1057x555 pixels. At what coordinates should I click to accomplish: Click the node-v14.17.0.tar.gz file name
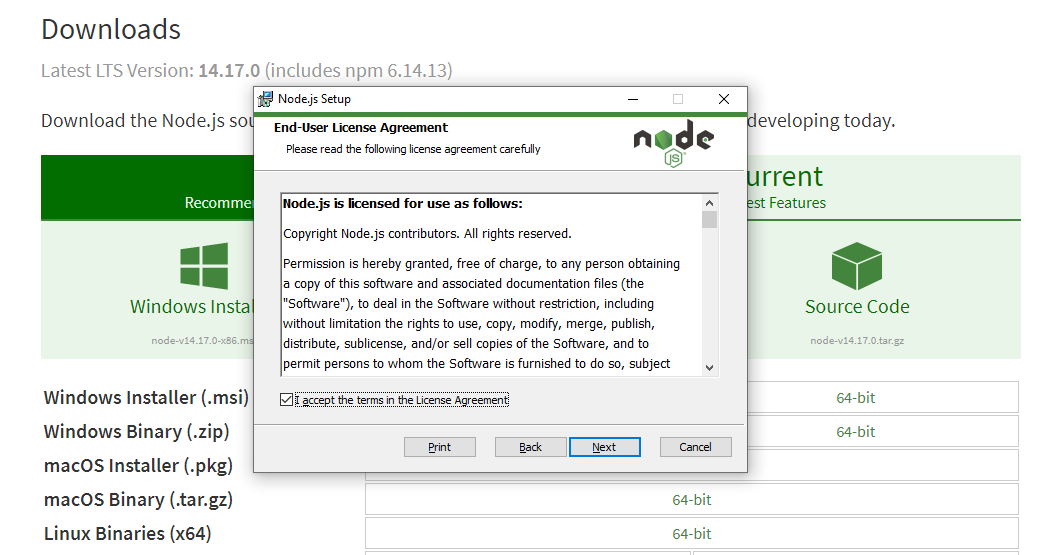pyautogui.click(x=857, y=341)
